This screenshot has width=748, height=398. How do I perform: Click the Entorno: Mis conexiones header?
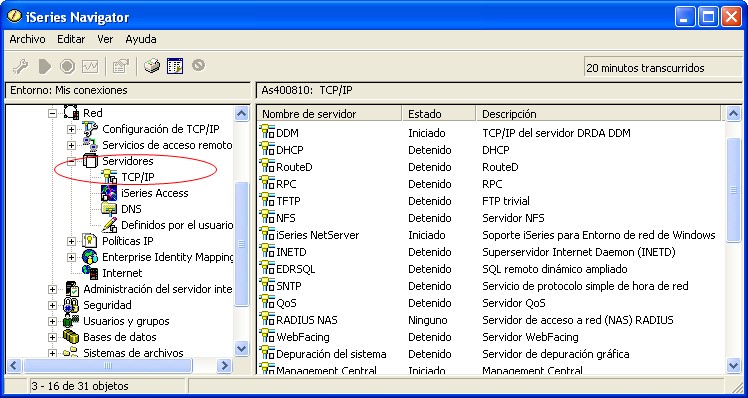click(x=127, y=90)
